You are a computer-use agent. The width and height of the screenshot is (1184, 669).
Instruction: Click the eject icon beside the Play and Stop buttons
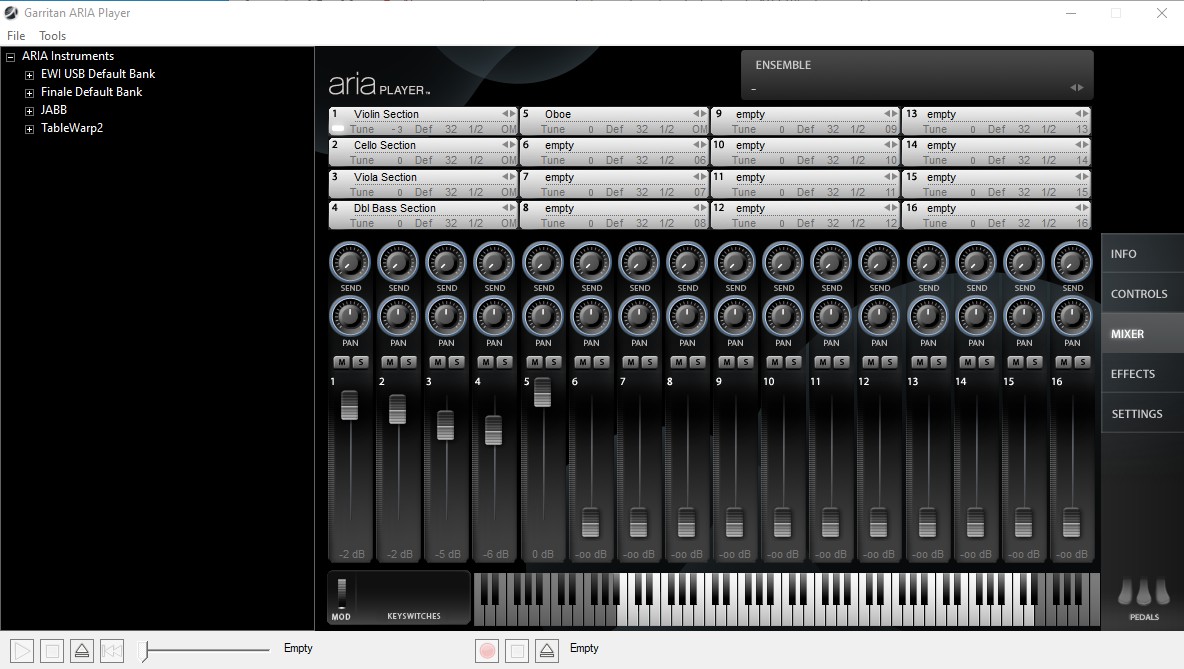tap(82, 651)
